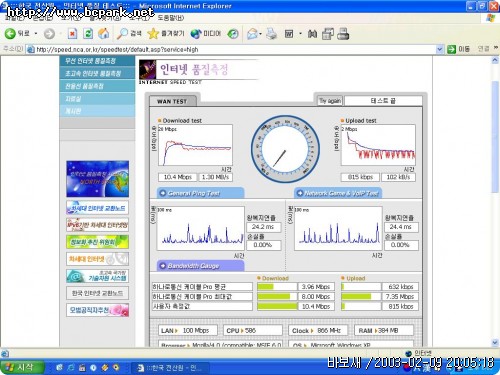This screenshot has width=500, height=375.
Task: Click the 하나로통신 케이블 Pro 평균 row label
Action: [x=202, y=287]
